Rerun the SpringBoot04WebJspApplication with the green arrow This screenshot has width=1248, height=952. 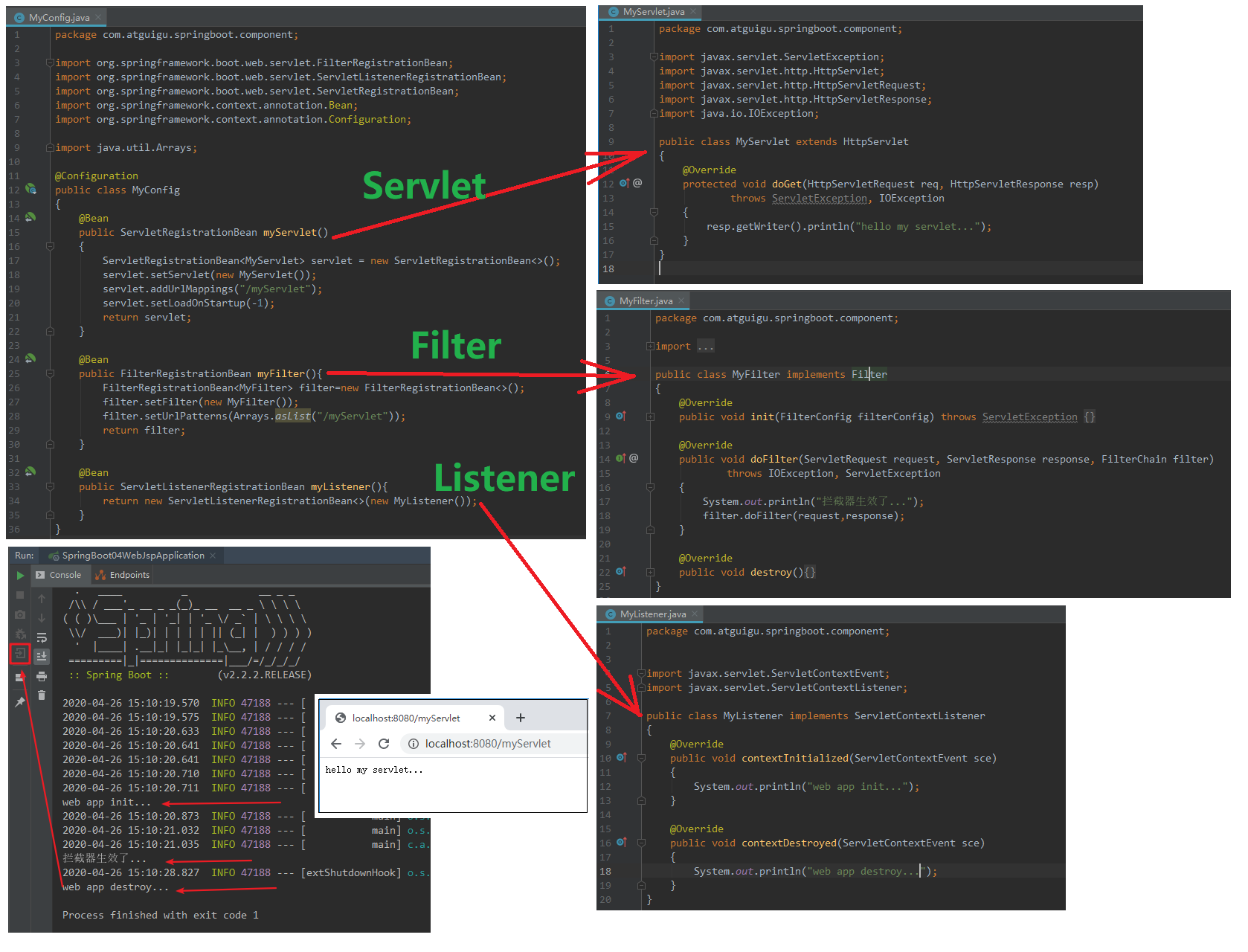tap(20, 575)
